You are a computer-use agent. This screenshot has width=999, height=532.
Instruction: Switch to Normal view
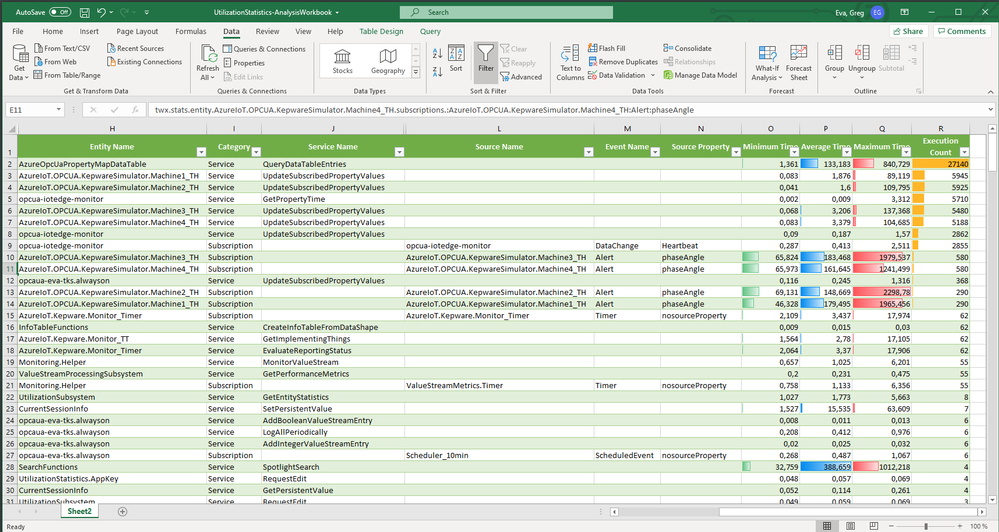[827, 526]
